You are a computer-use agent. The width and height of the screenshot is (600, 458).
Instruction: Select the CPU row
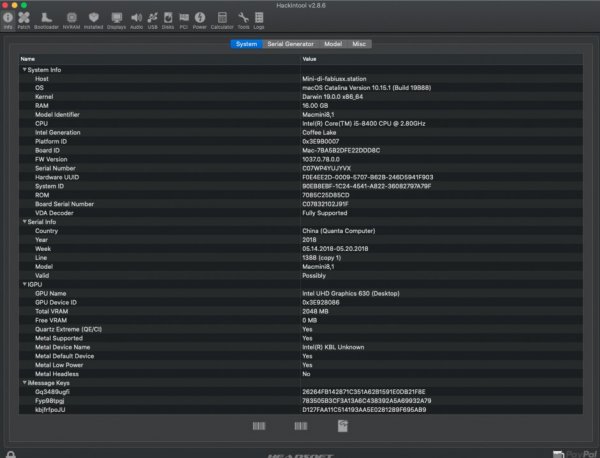tap(301, 124)
